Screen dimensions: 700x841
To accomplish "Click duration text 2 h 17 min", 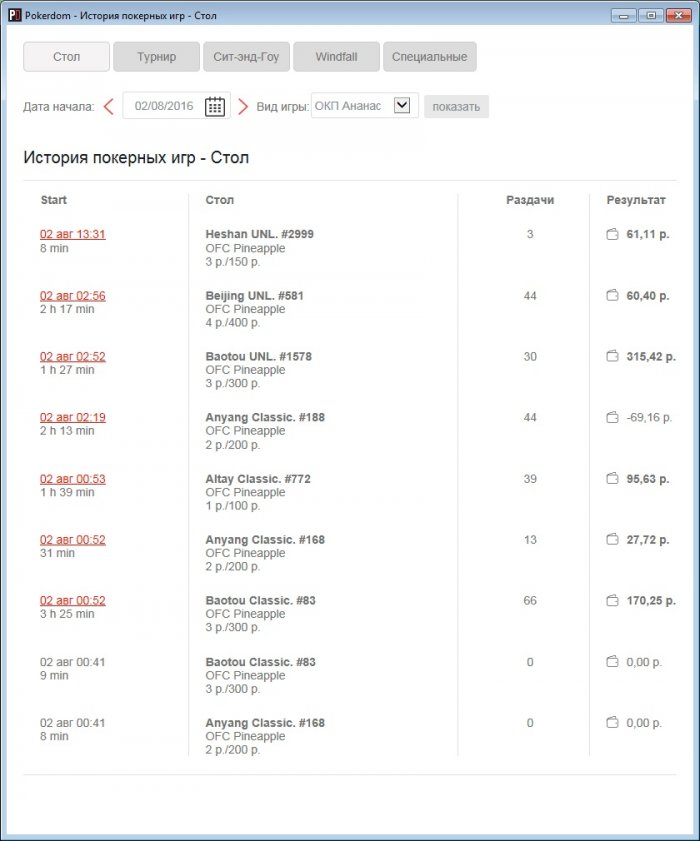I will [x=67, y=309].
